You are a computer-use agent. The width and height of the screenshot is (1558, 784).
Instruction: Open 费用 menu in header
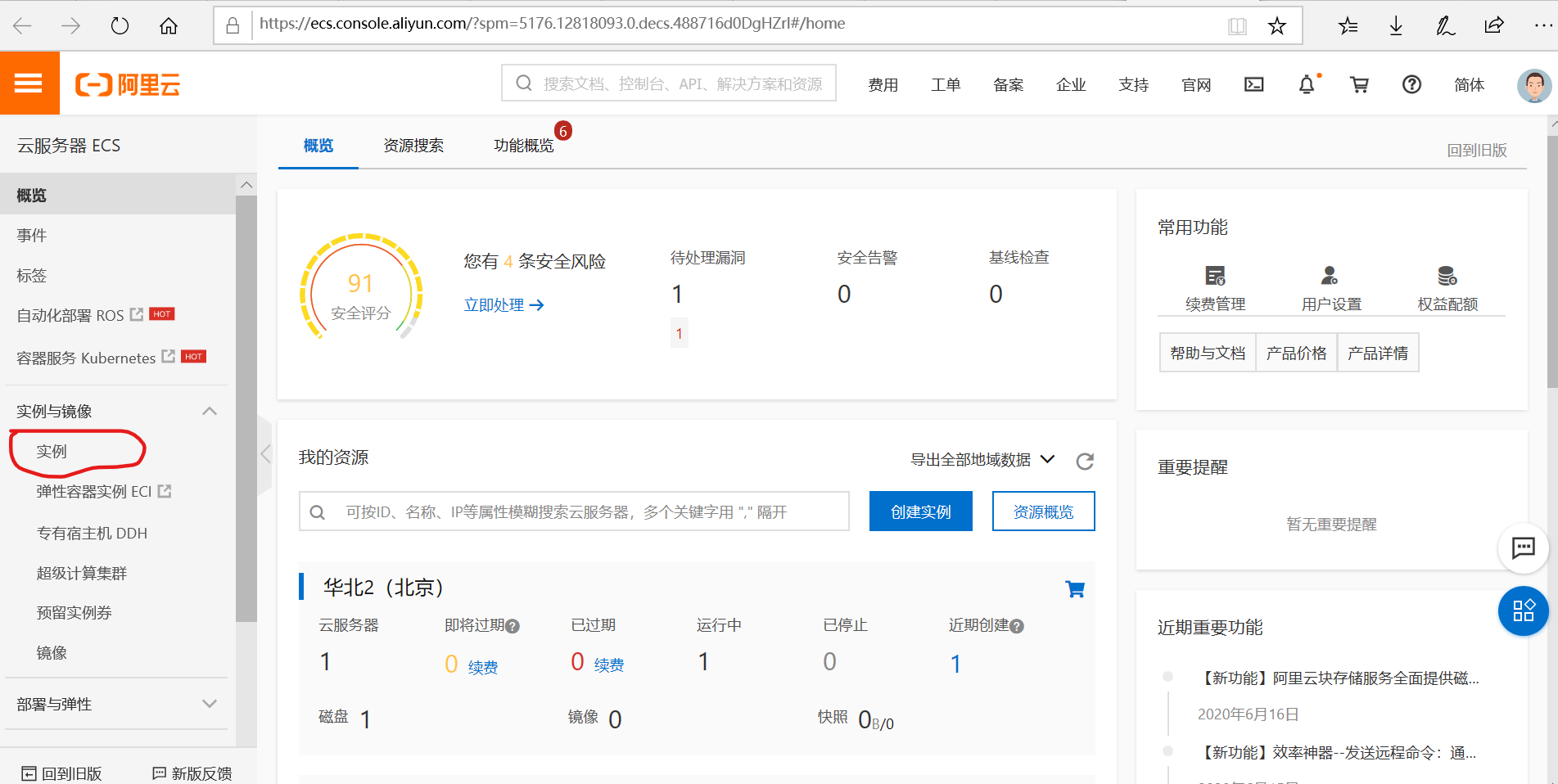coord(883,84)
